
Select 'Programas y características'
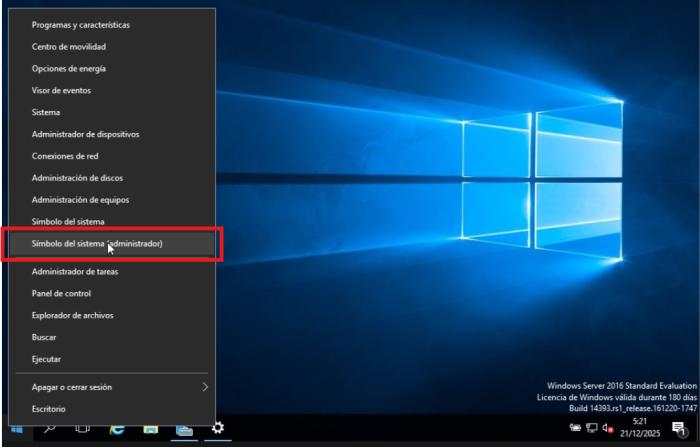pos(80,24)
